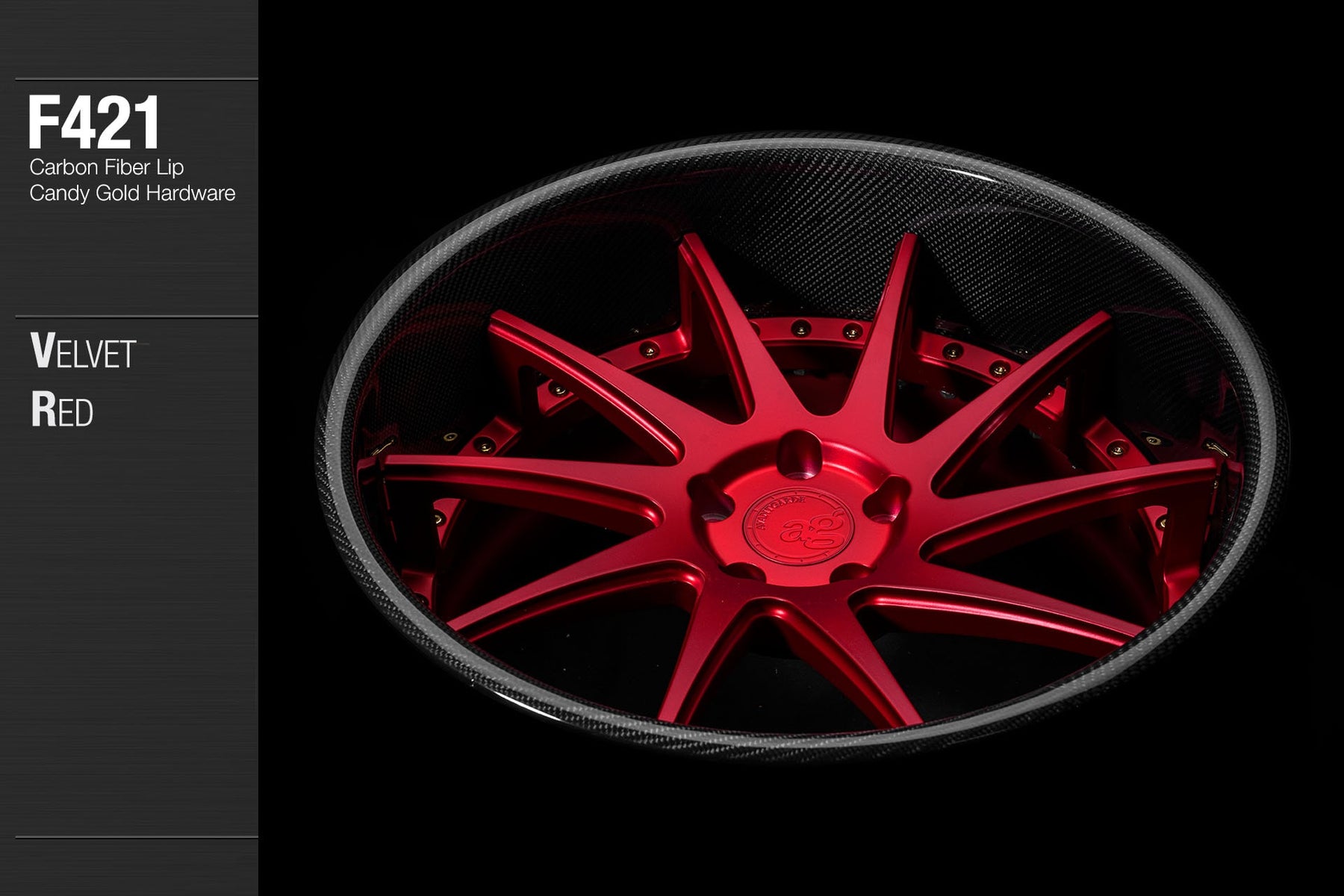Image resolution: width=1344 pixels, height=896 pixels.
Task: Click the divider line at sidebar bottom
Action: [x=136, y=837]
